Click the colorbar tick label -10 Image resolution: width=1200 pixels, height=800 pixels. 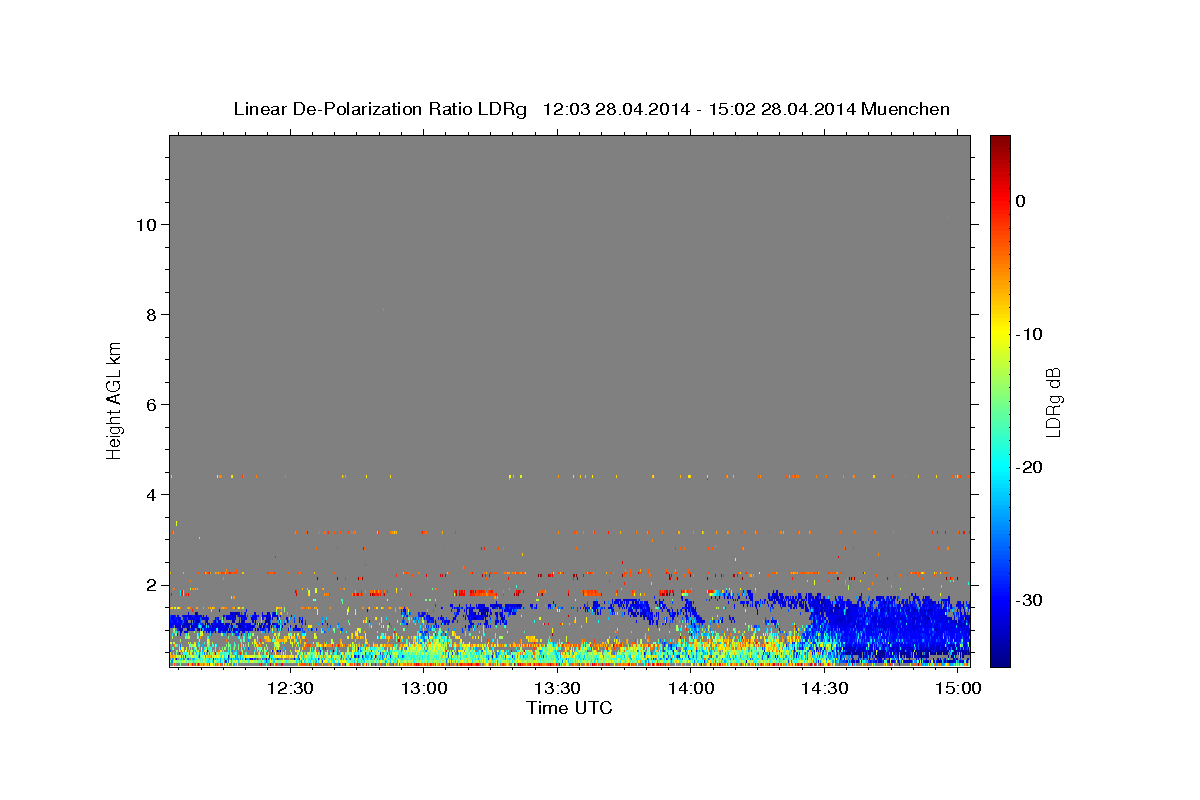1030,334
